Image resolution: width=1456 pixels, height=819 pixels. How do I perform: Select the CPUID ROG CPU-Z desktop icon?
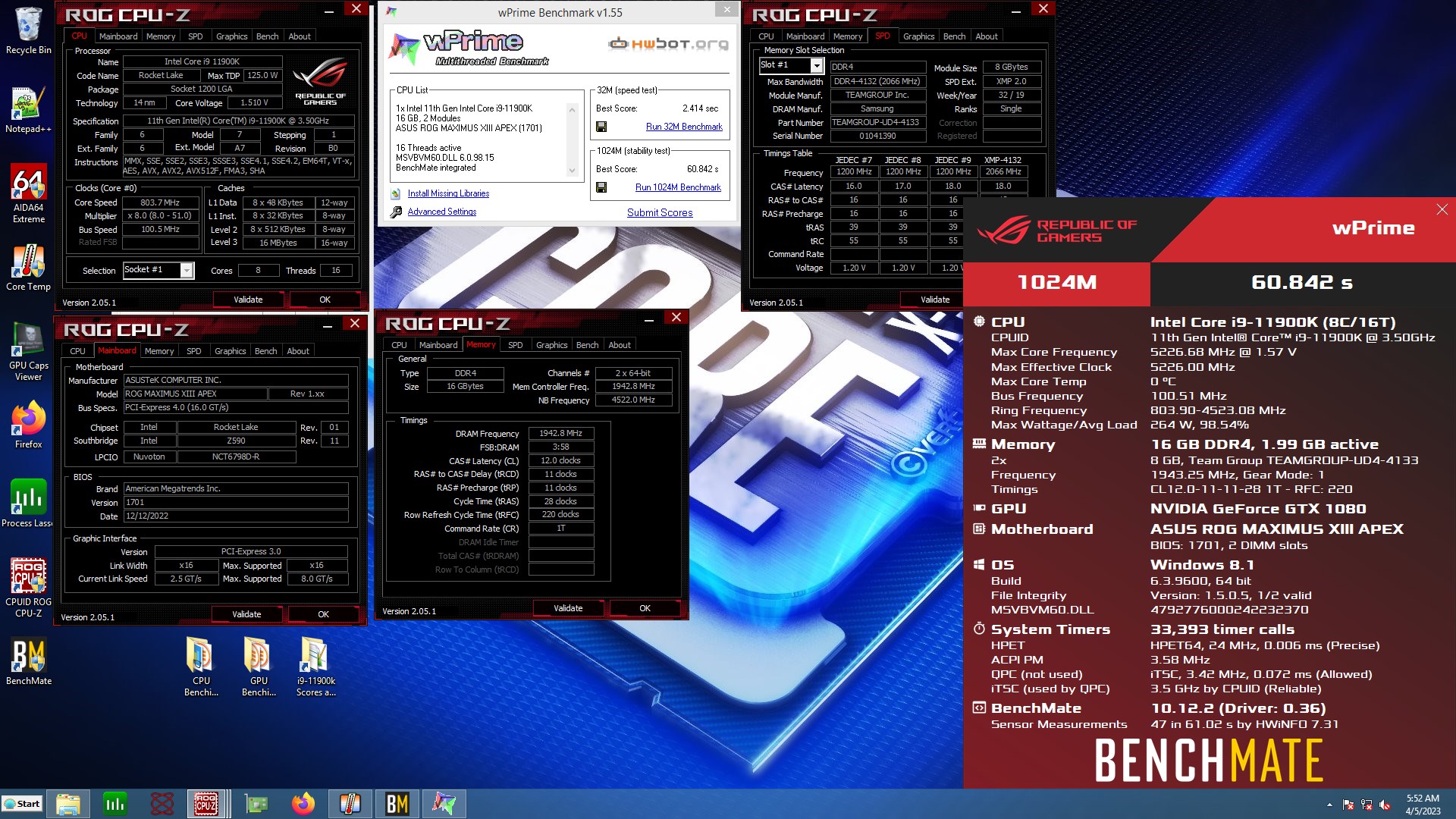pos(28,588)
